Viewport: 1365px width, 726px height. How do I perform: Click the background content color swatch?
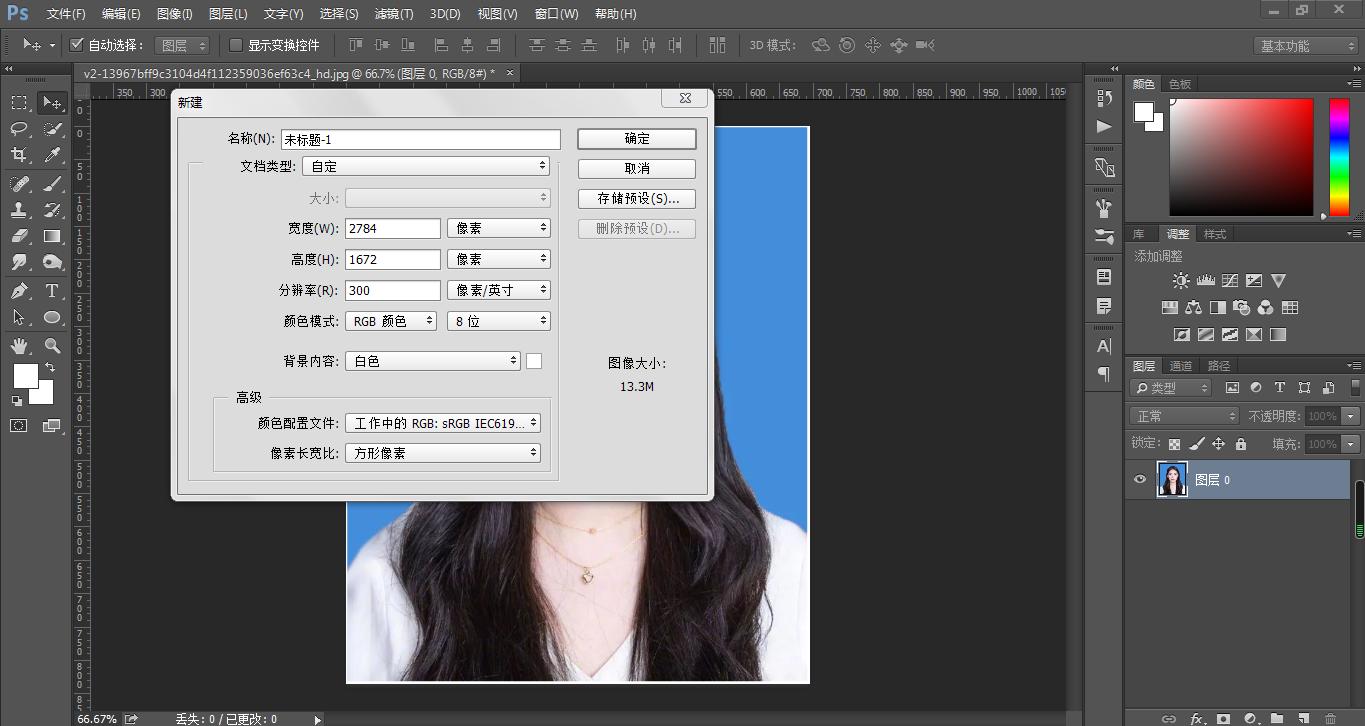click(x=534, y=361)
